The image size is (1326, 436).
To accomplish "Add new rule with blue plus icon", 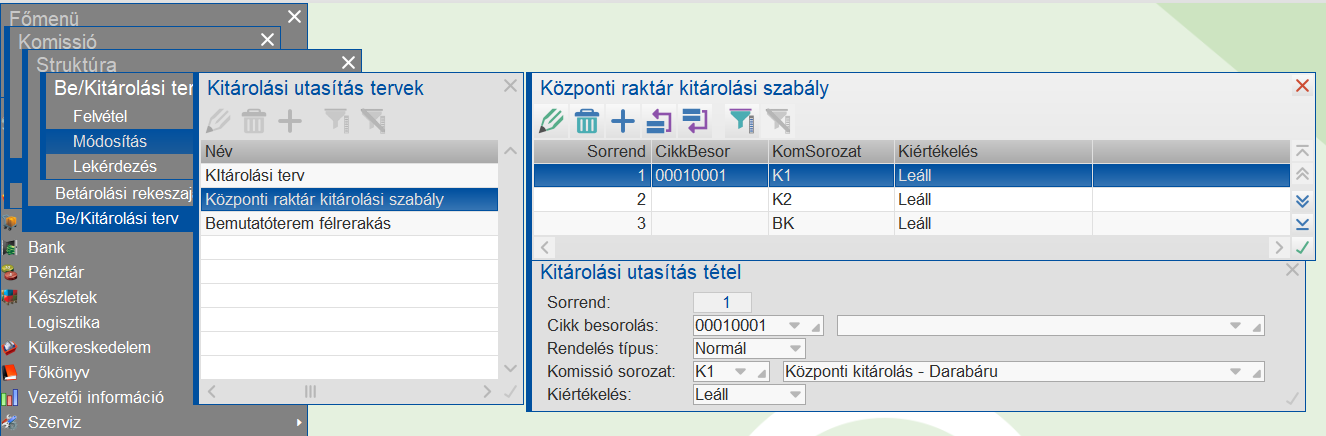I will 623,122.
